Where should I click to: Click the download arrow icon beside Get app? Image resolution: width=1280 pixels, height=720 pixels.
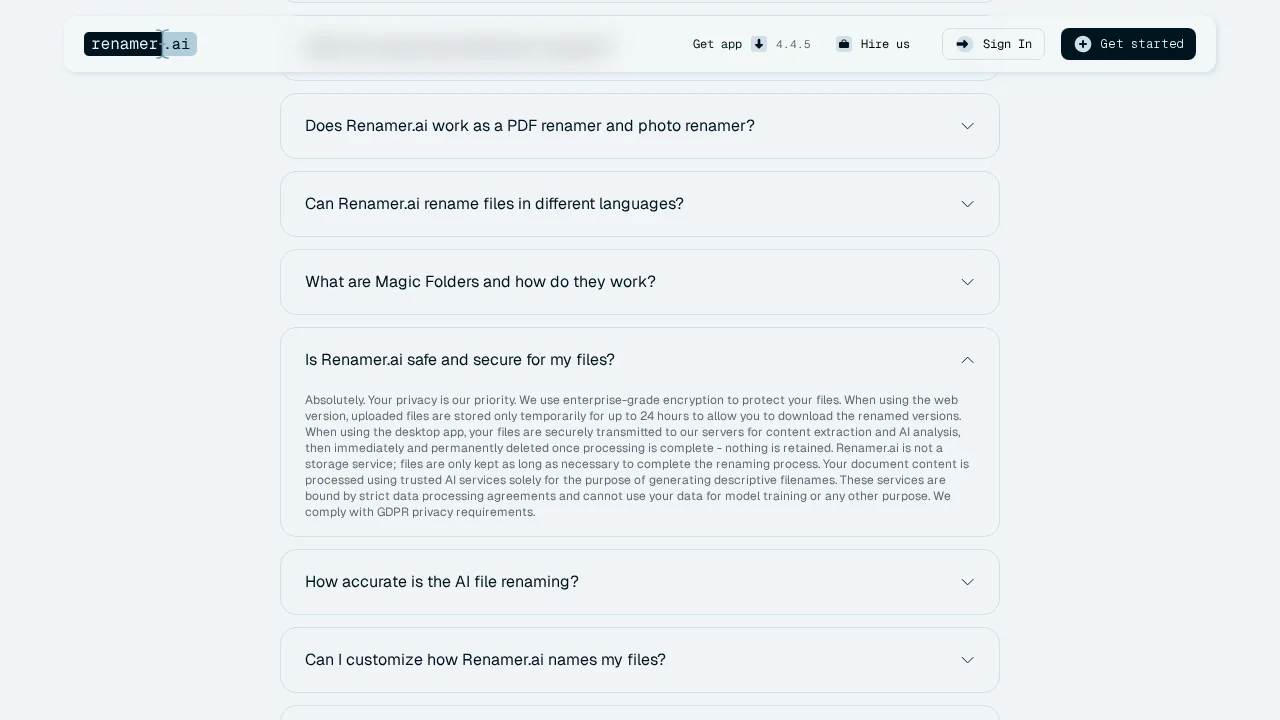(x=759, y=44)
